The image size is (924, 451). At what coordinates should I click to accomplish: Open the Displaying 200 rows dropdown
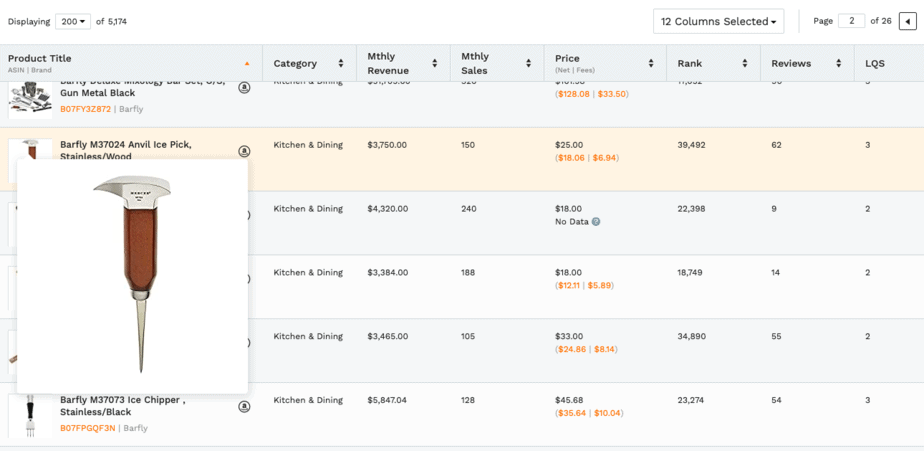(x=73, y=22)
